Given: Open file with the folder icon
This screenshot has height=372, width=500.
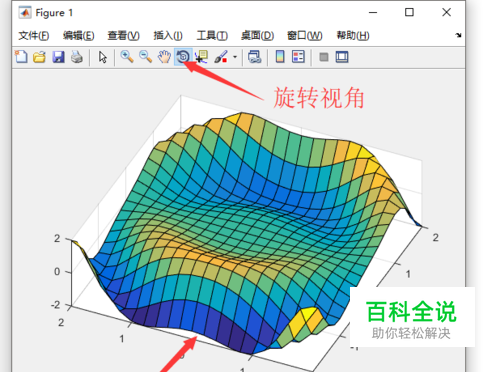Looking at the screenshot, I should click(x=39, y=57).
